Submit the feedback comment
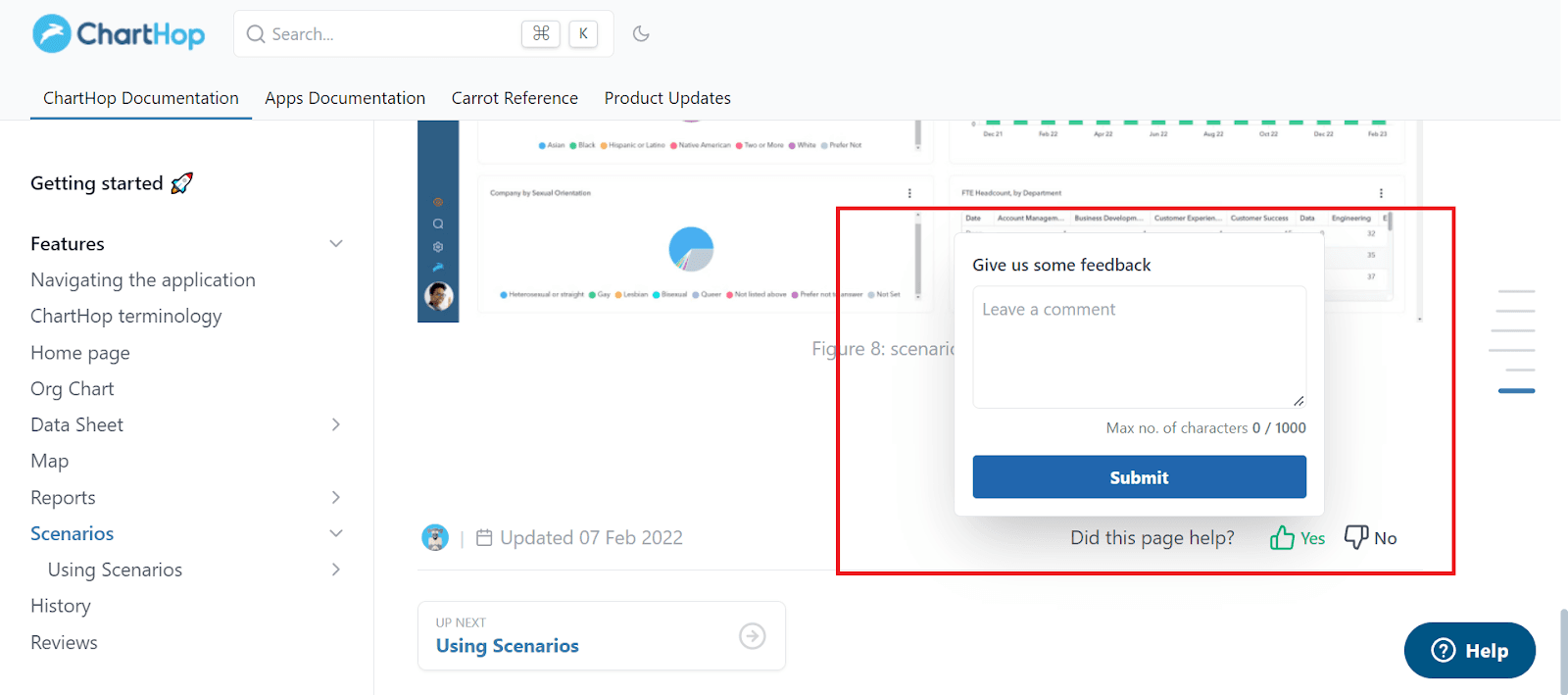Viewport: 1568px width, 695px height. click(1139, 477)
